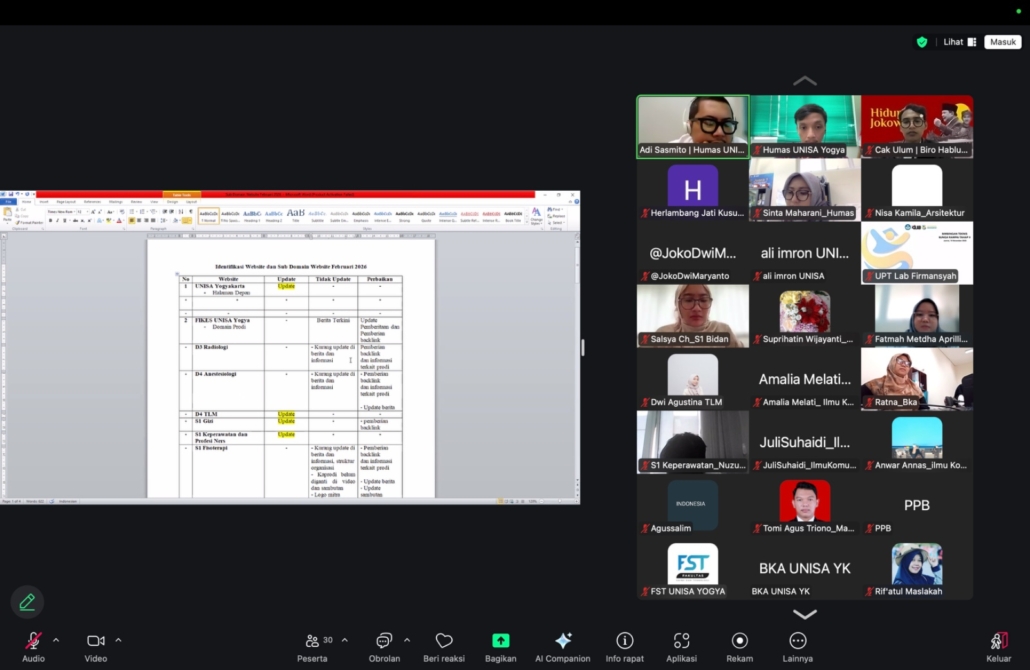The image size is (1030, 670).
Task: Open the Lainnya more options menu
Action: coord(798,641)
